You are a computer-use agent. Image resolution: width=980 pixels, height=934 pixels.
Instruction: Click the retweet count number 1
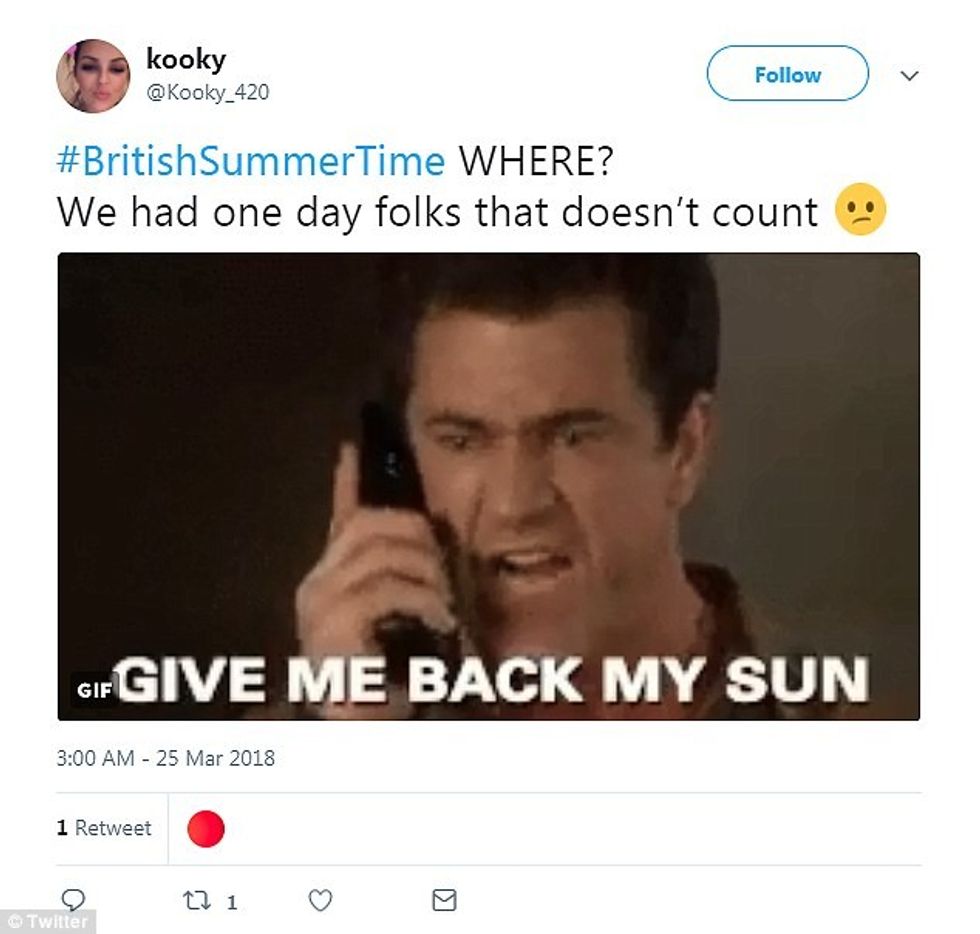tap(232, 902)
